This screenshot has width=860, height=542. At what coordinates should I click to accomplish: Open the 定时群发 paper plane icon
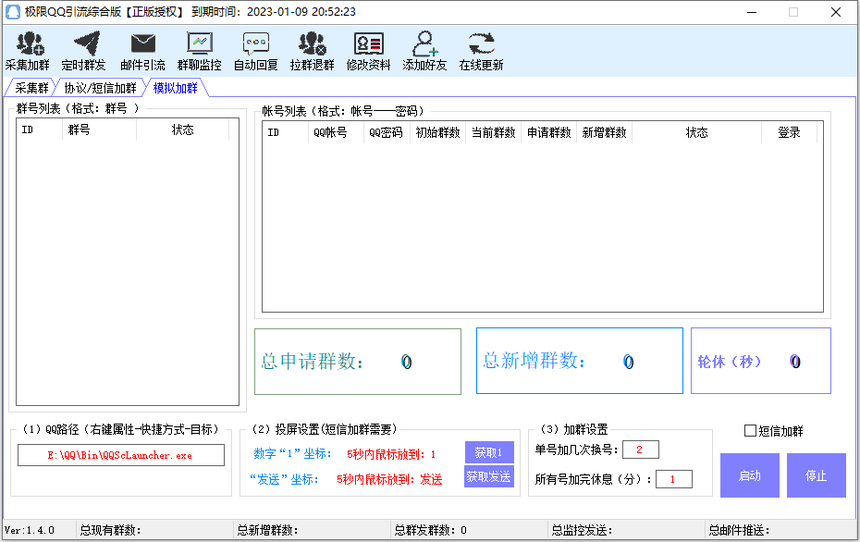point(84,51)
